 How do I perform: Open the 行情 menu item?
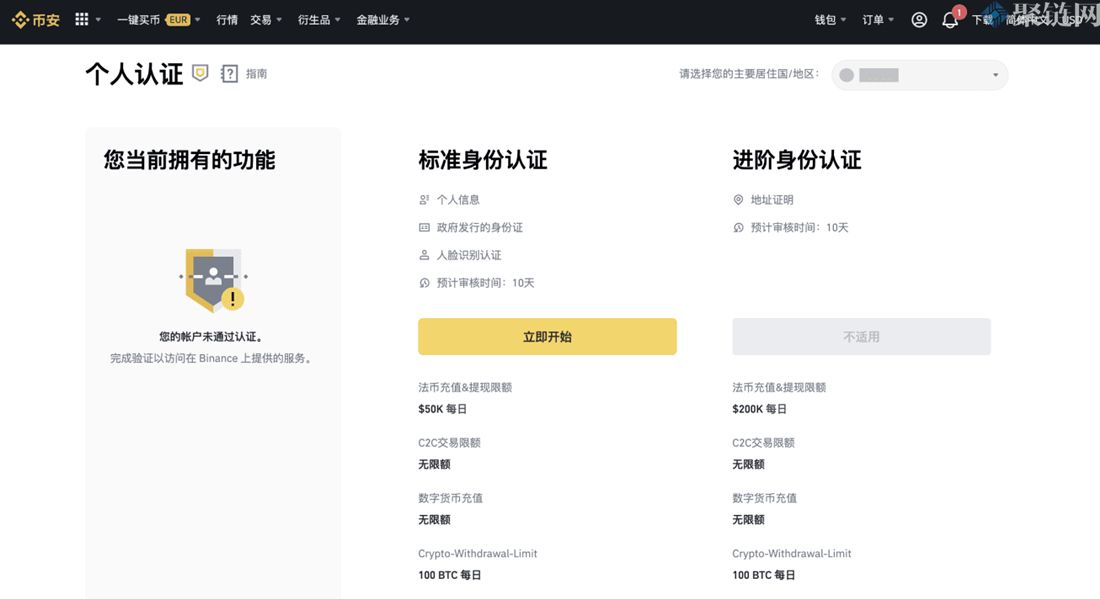click(x=226, y=19)
